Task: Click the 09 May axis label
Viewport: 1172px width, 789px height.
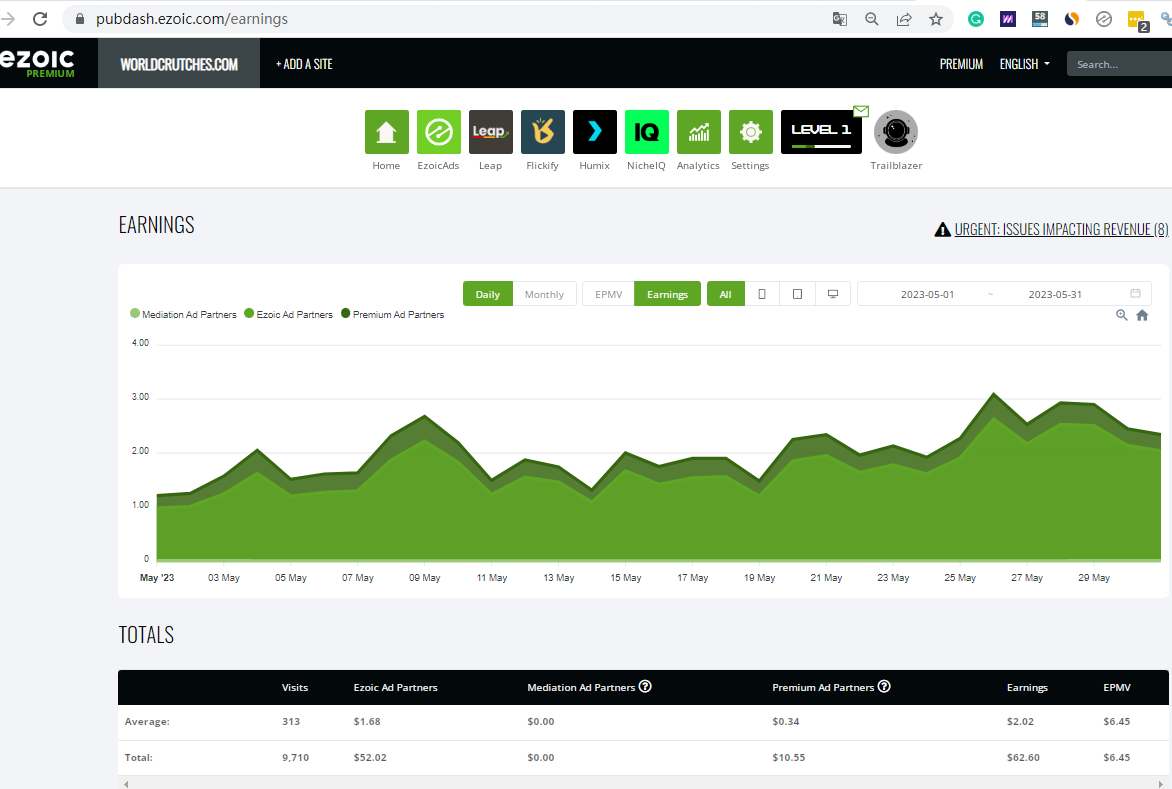Action: tap(425, 578)
